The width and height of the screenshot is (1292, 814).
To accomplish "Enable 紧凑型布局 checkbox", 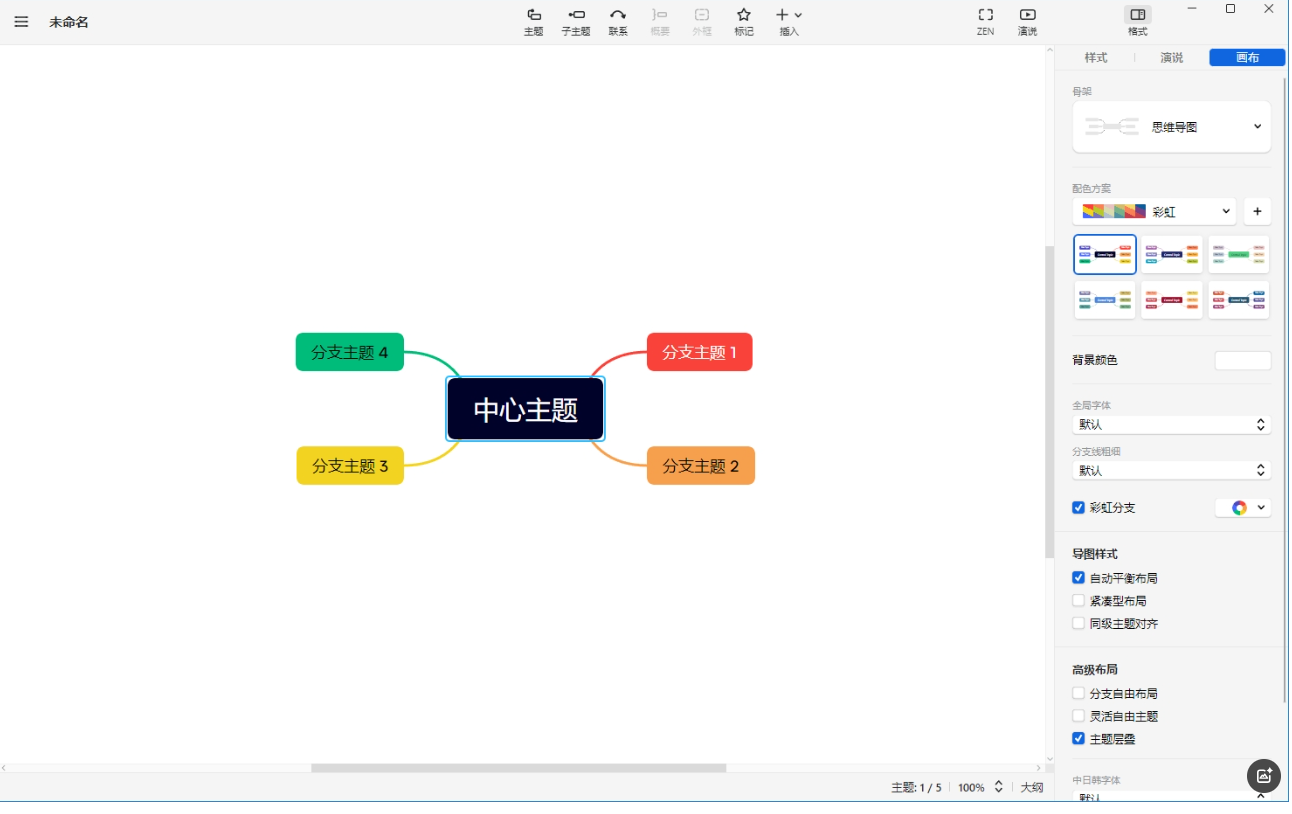I will point(1078,601).
